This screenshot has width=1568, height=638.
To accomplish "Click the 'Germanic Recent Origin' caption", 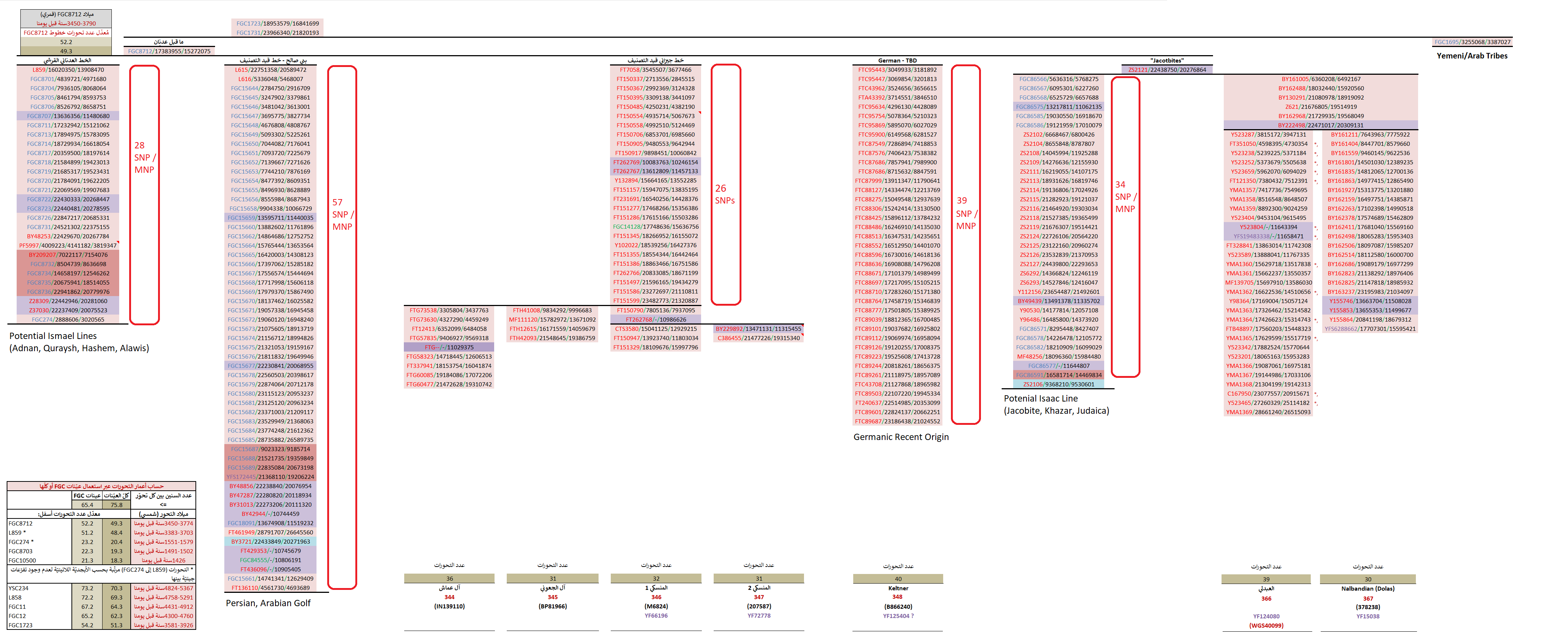I will (x=901, y=437).
